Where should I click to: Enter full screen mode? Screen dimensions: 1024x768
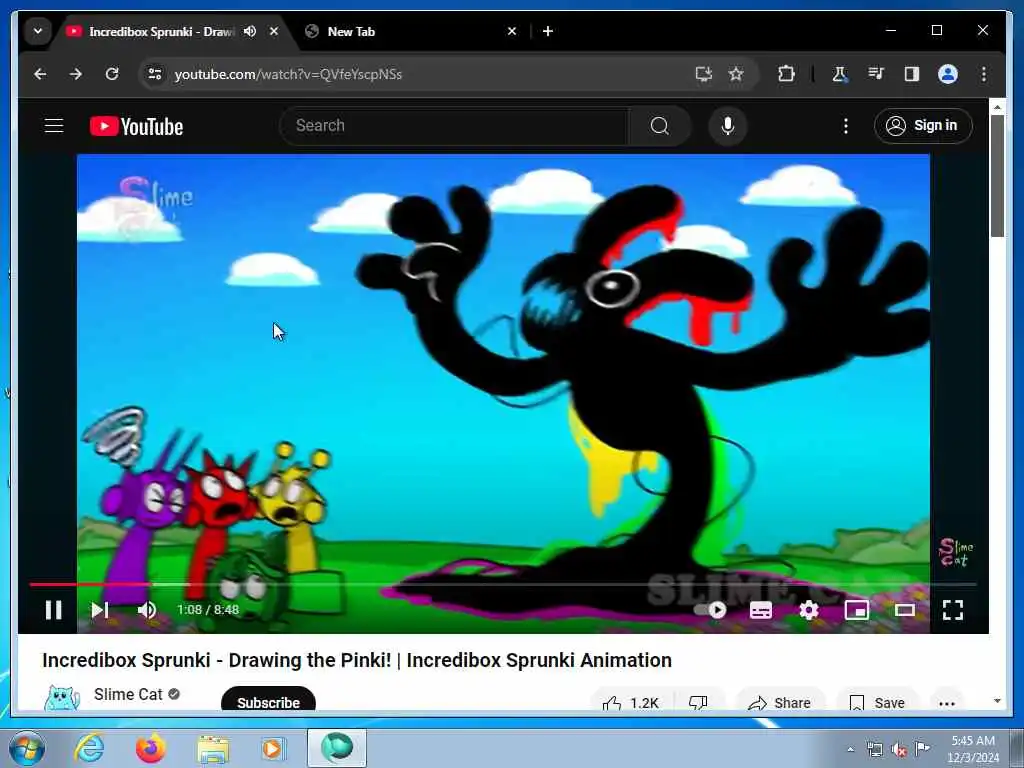953,610
